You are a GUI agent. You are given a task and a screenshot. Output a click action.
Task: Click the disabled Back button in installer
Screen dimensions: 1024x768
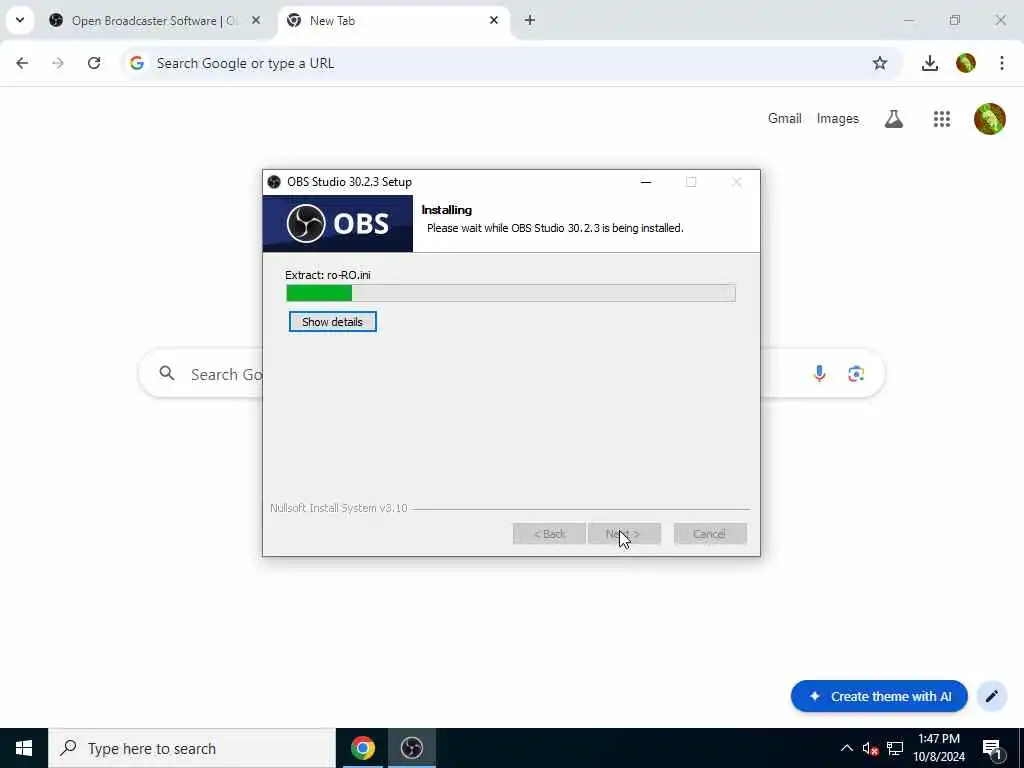pyautogui.click(x=549, y=534)
